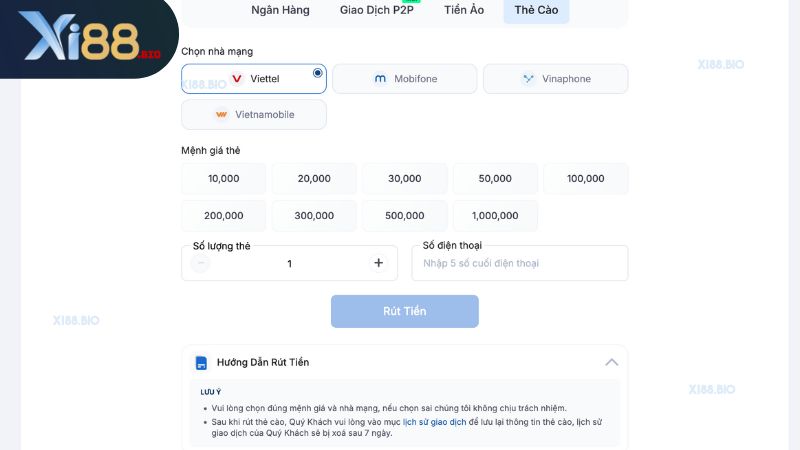Screen dimensions: 800x450
Task: Choose Mobifone as network provider
Action: pos(405,79)
